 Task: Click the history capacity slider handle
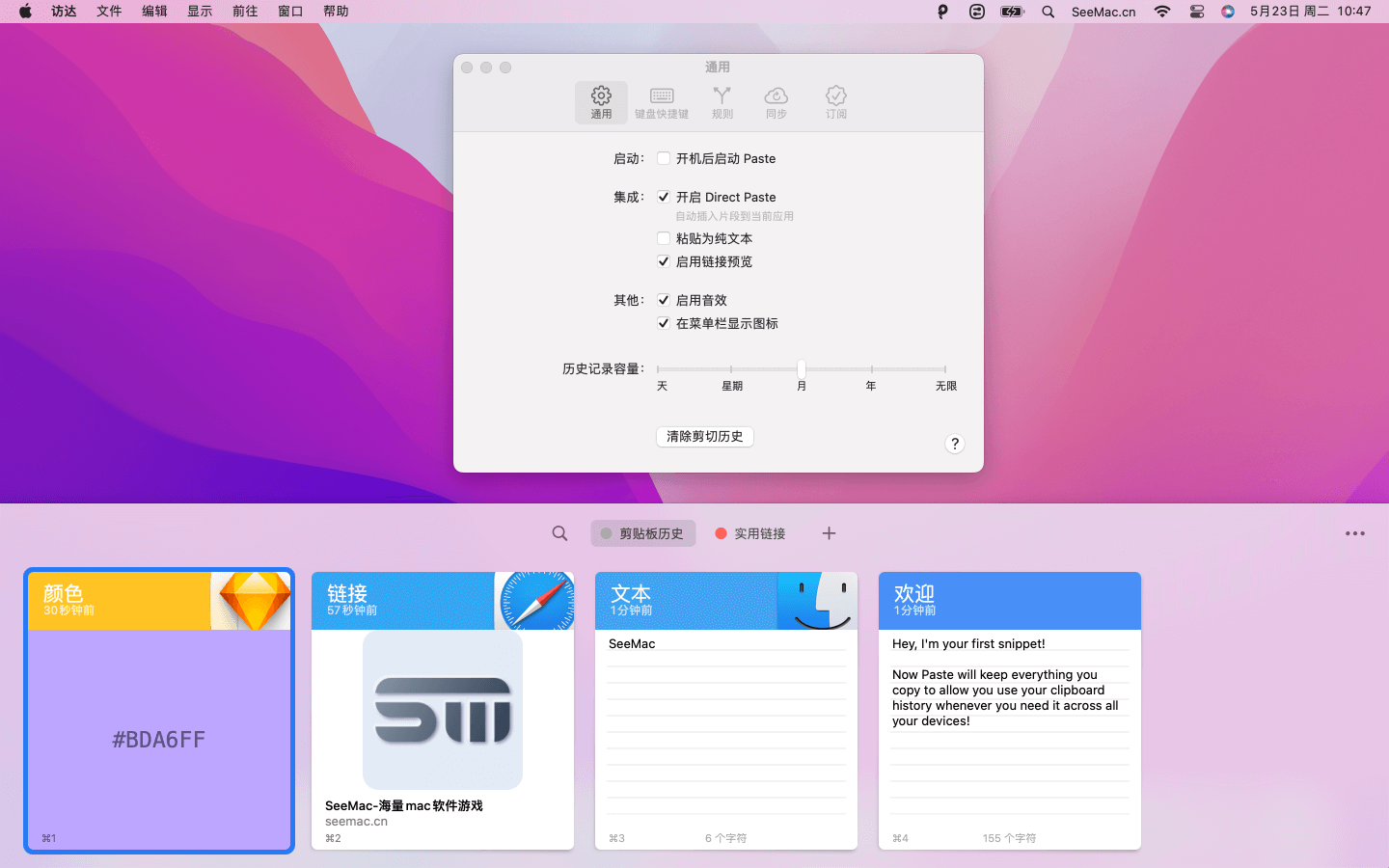802,368
